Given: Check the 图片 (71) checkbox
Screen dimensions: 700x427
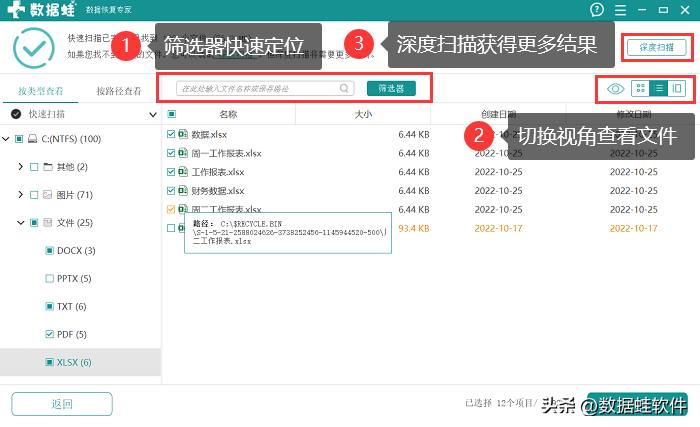Looking at the screenshot, I should coord(34,195).
